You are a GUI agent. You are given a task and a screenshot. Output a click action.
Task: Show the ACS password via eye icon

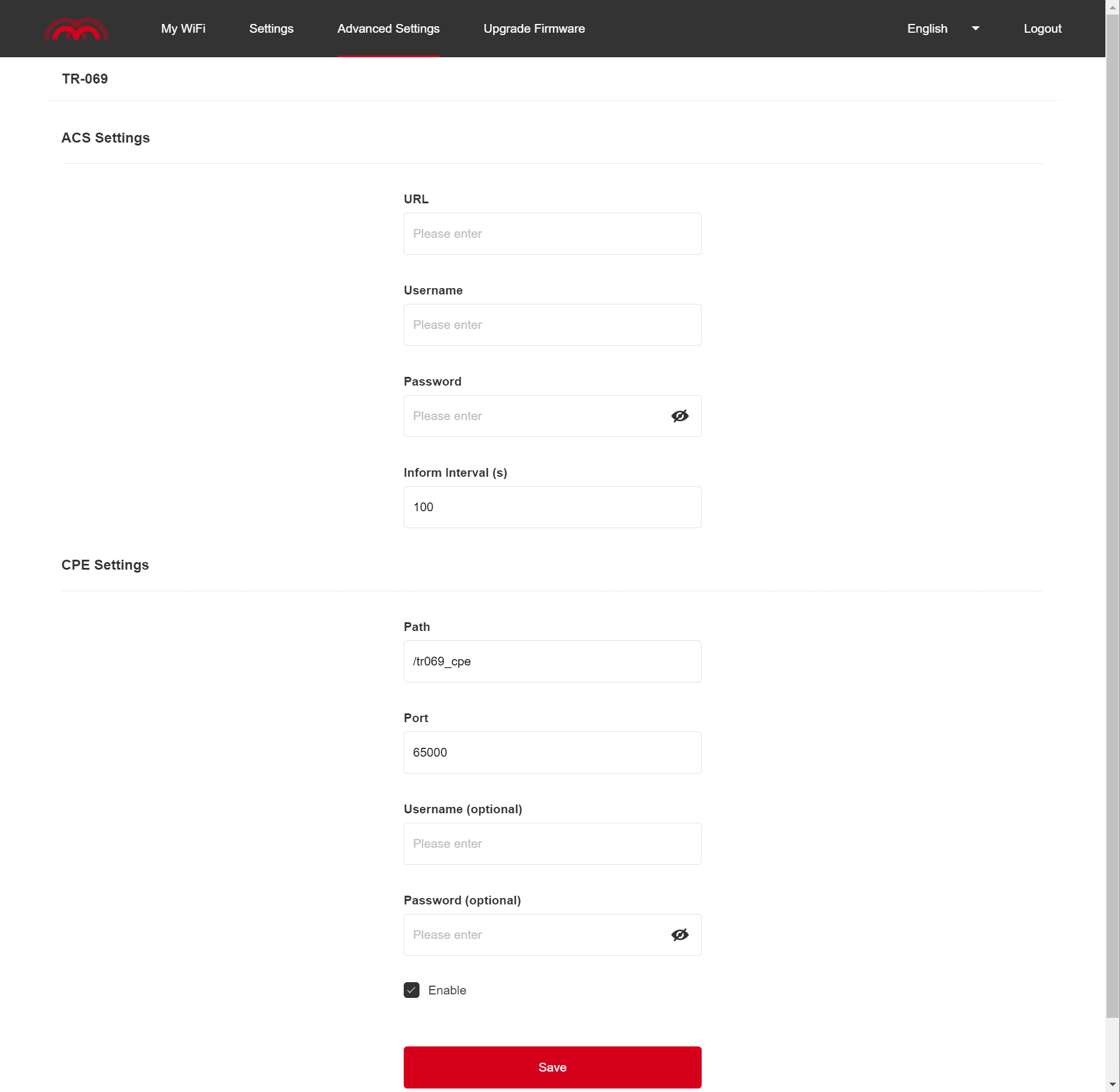(x=679, y=416)
